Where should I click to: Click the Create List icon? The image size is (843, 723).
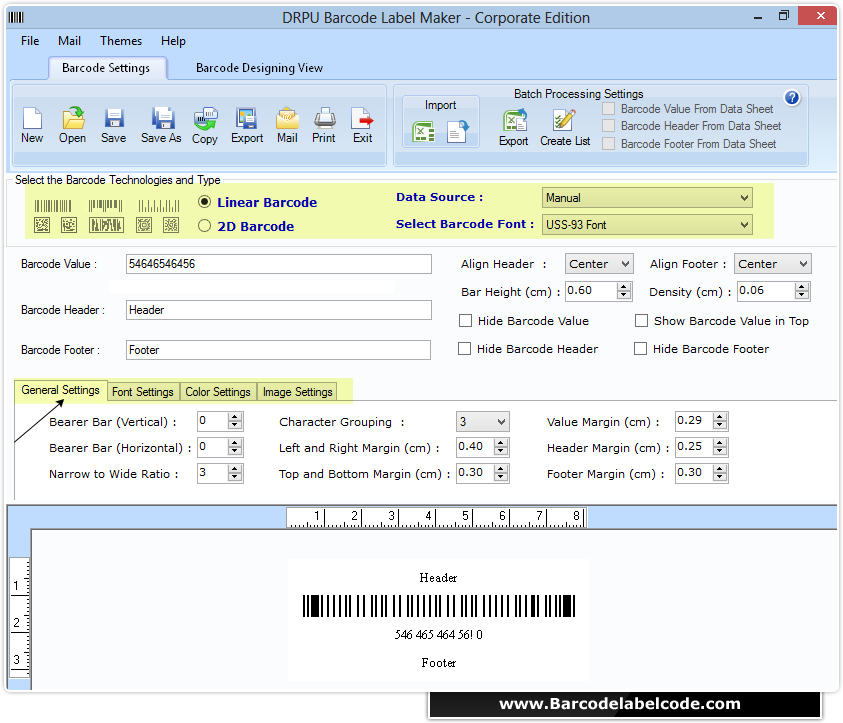564,120
